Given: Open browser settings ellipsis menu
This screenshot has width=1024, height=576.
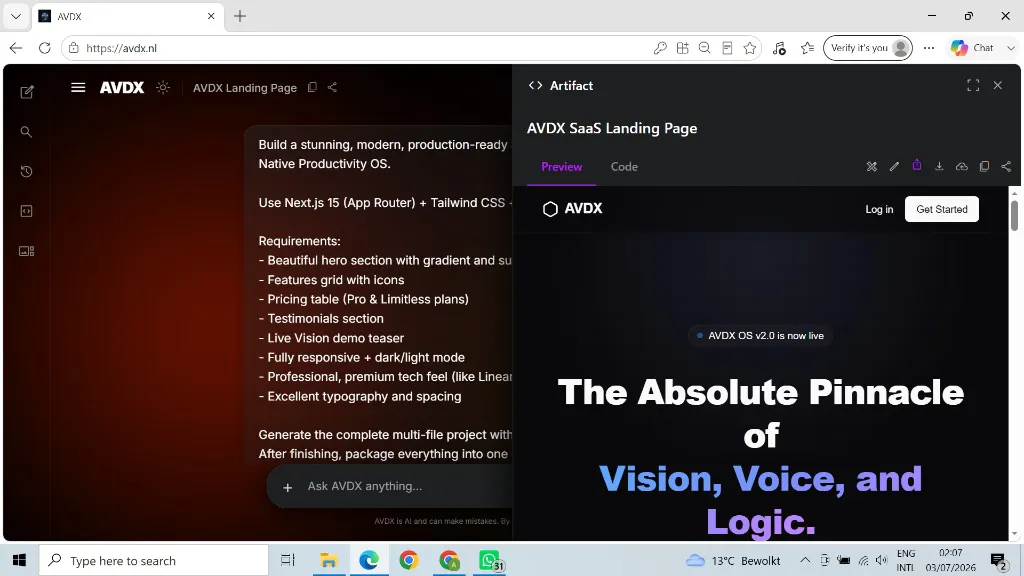Looking at the screenshot, I should point(929,48).
